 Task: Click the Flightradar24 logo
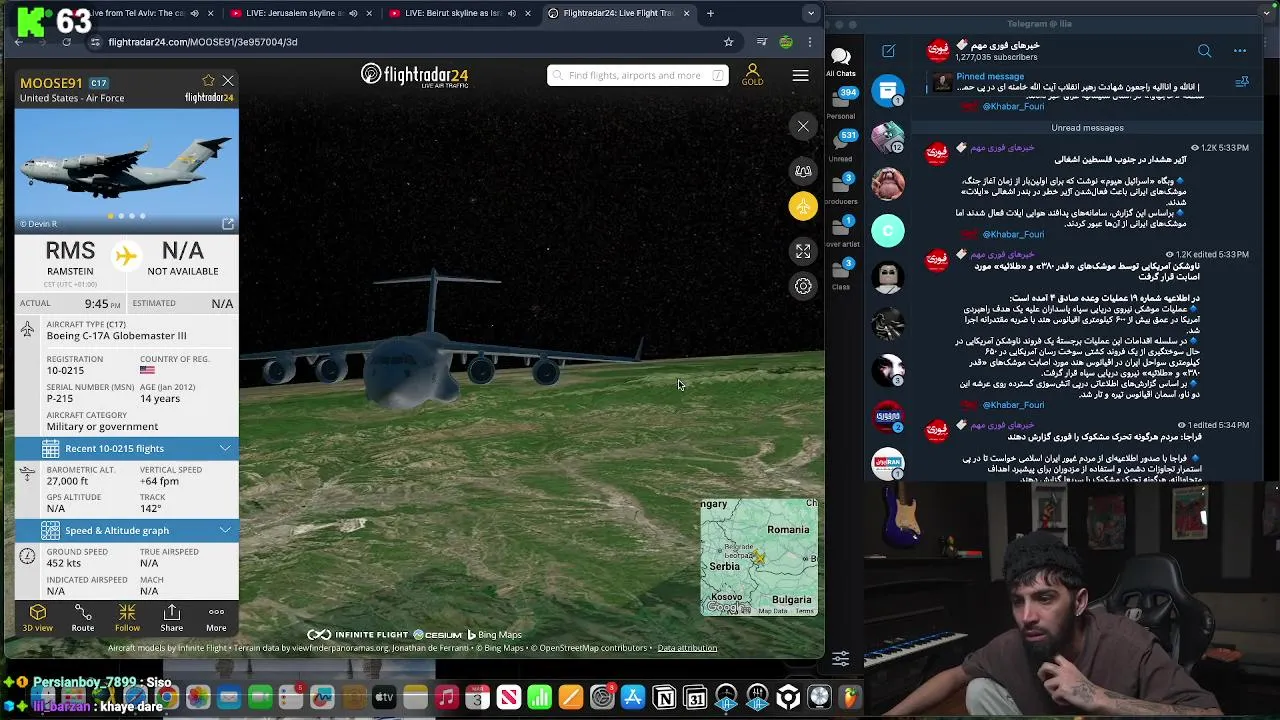click(414, 75)
